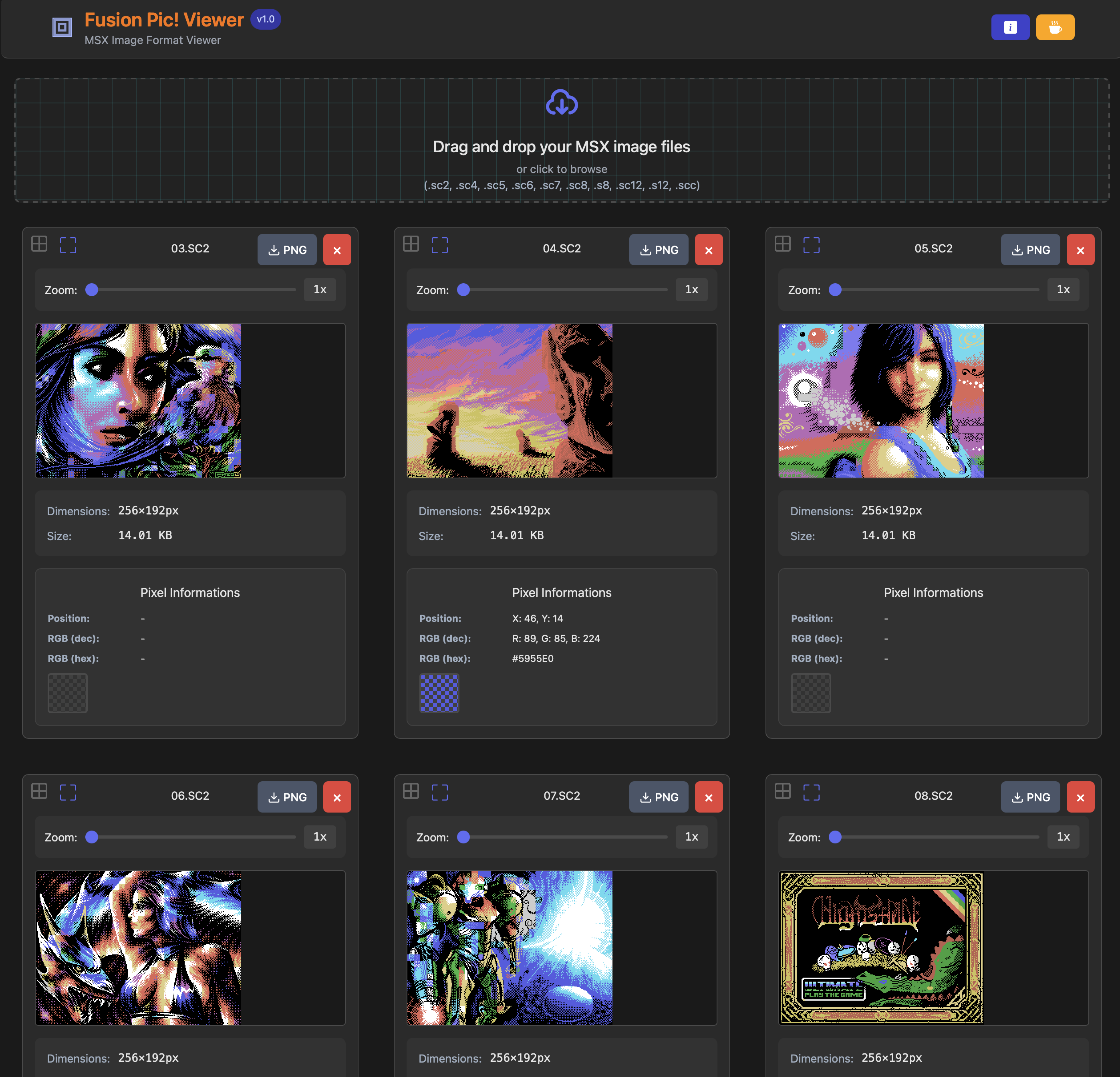Click the 1x zoom value on 07.SC2
Image resolution: width=1120 pixels, height=1077 pixels.
[x=691, y=837]
